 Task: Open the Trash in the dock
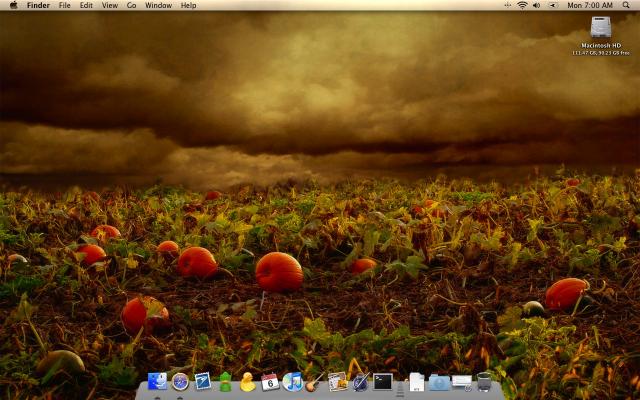pos(485,381)
